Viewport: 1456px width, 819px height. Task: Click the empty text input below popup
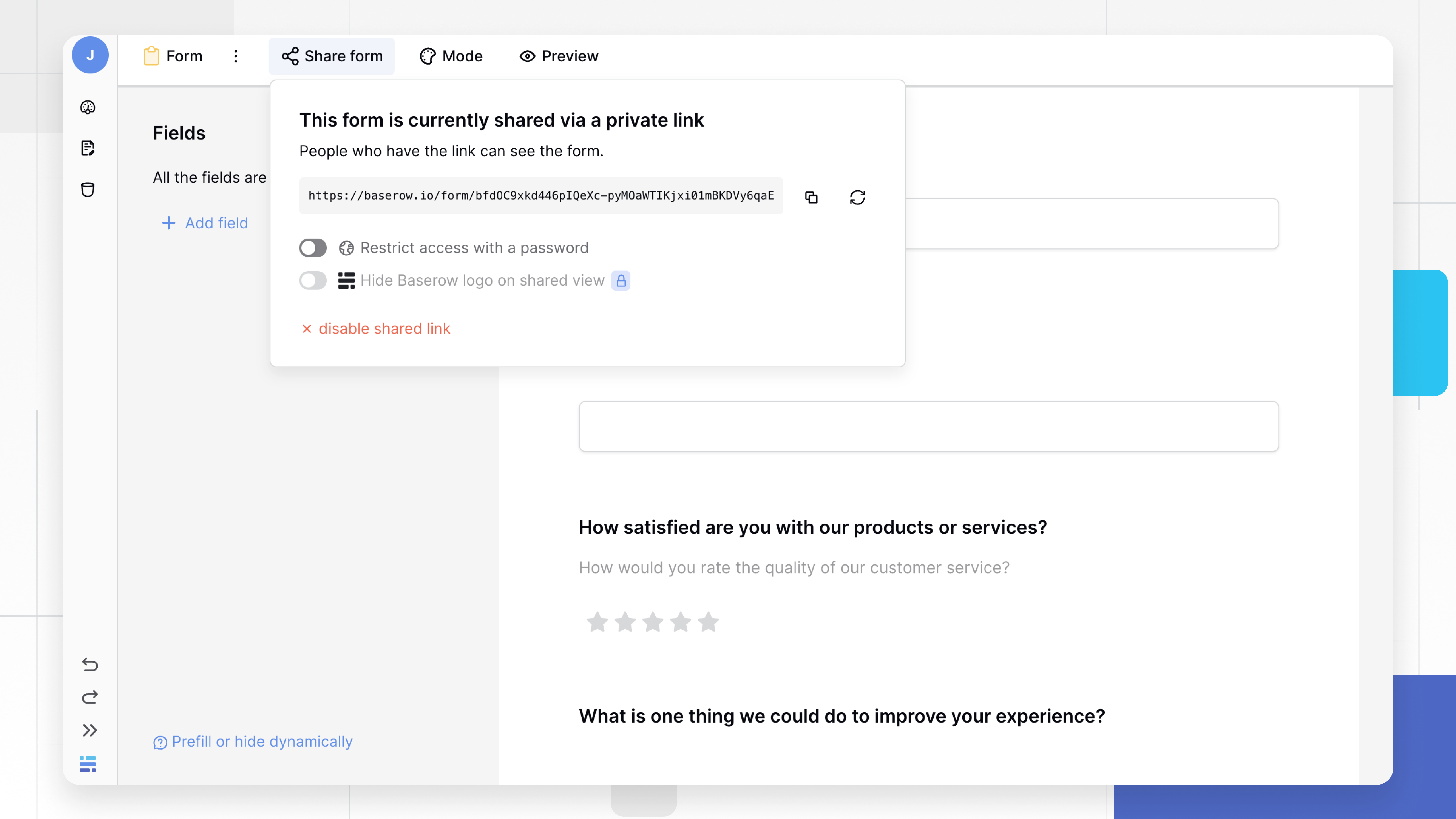point(928,426)
